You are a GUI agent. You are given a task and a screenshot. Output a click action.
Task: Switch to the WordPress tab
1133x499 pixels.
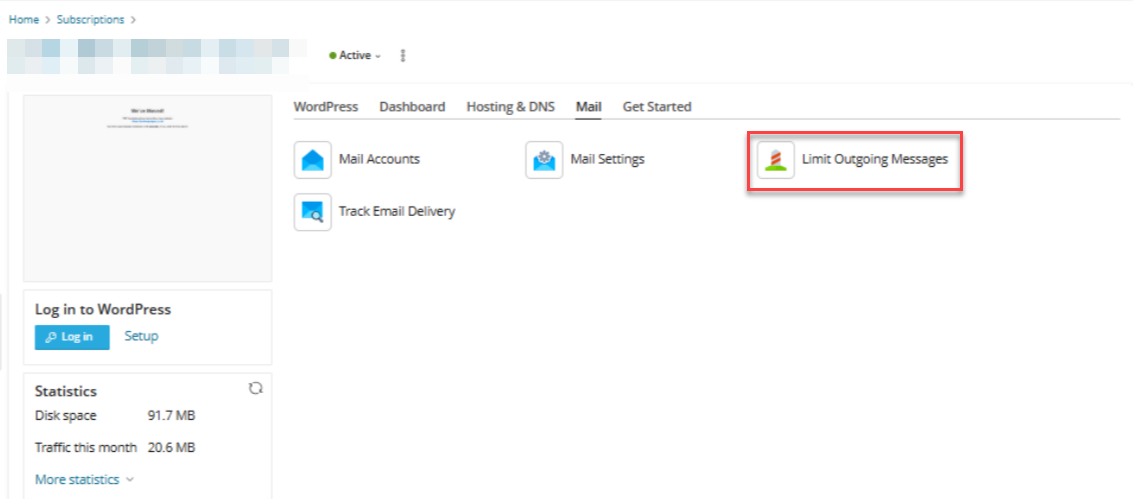pyautogui.click(x=326, y=107)
